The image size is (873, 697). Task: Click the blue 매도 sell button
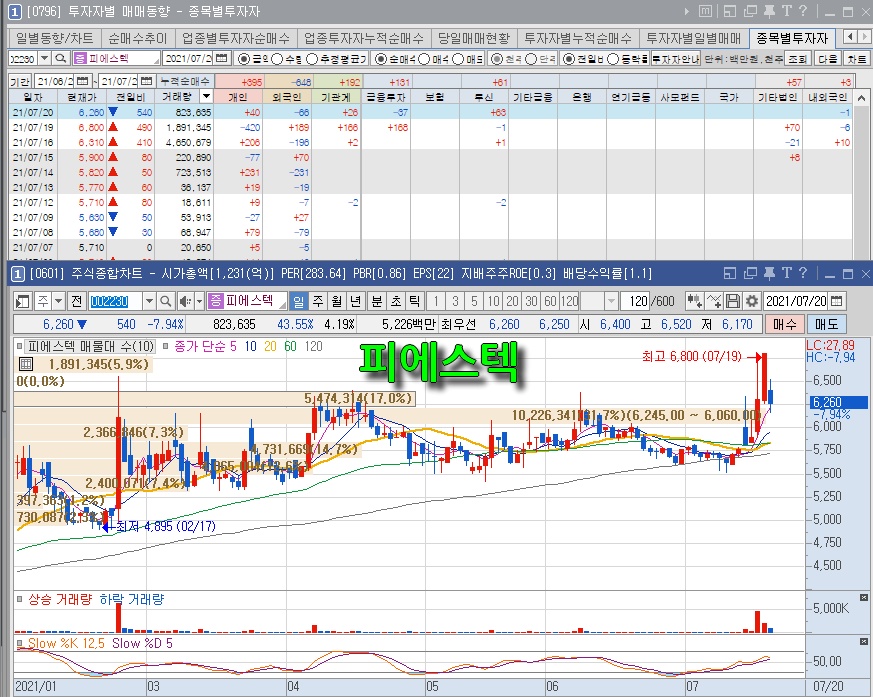(826, 324)
